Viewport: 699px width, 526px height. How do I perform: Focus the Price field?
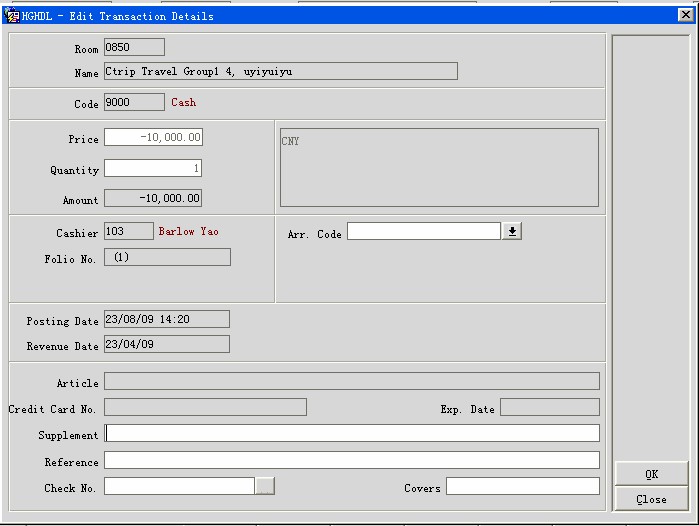(153, 137)
